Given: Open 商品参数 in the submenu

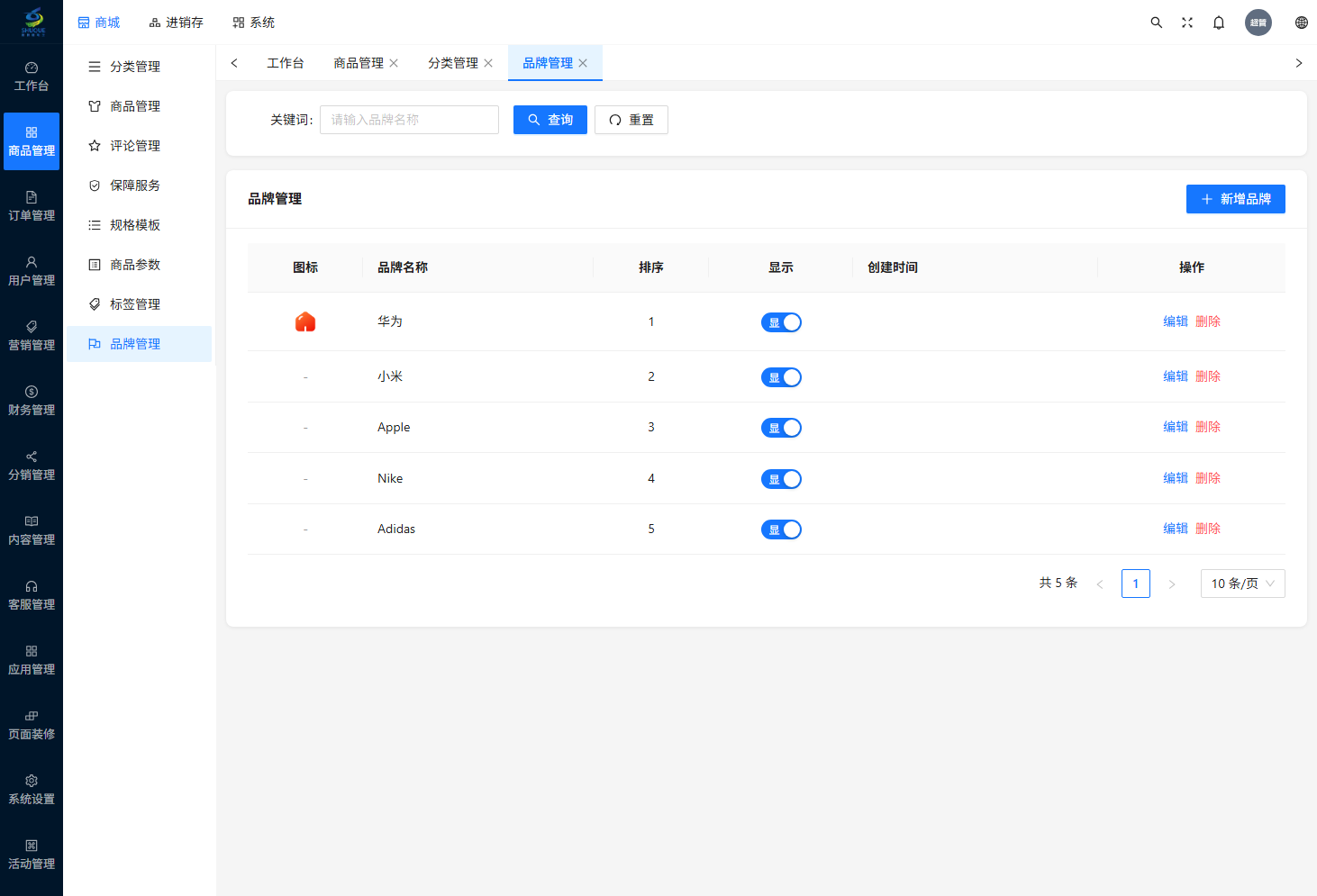Looking at the screenshot, I should click(x=139, y=265).
